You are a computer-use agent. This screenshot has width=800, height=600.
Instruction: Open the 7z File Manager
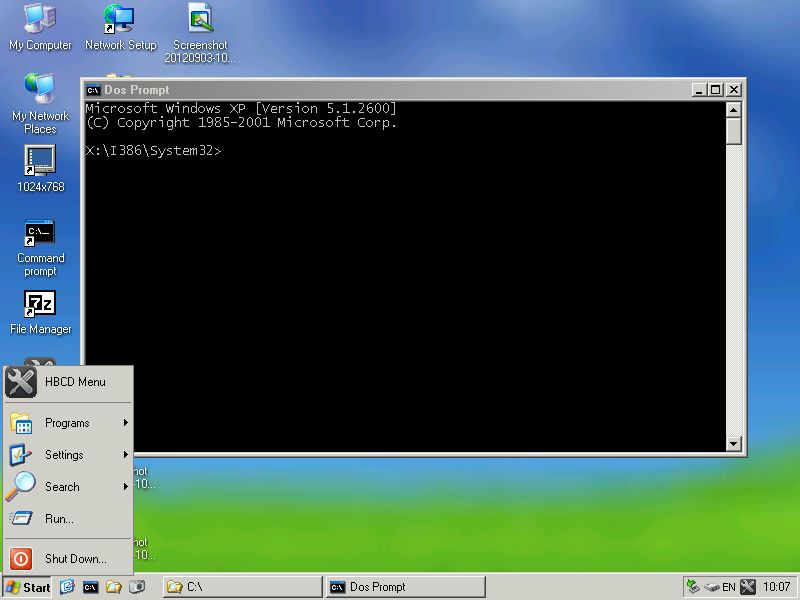(x=40, y=305)
